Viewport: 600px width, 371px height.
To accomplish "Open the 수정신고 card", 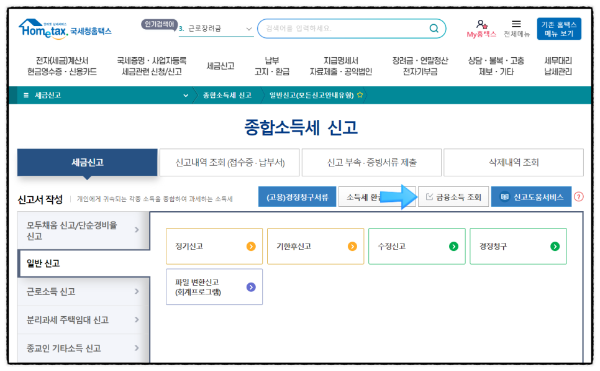I will point(417,246).
